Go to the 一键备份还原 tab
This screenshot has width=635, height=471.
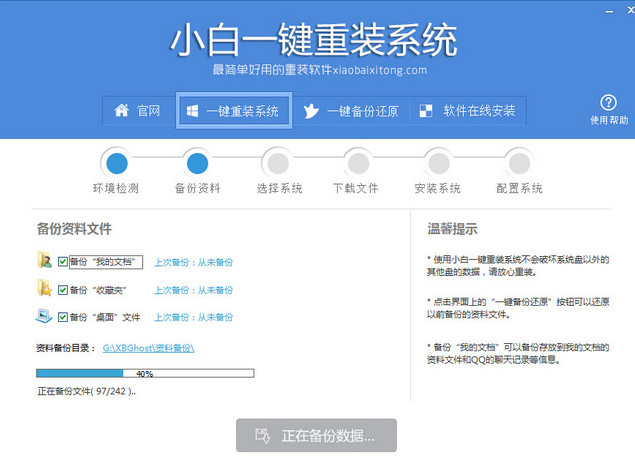point(351,111)
